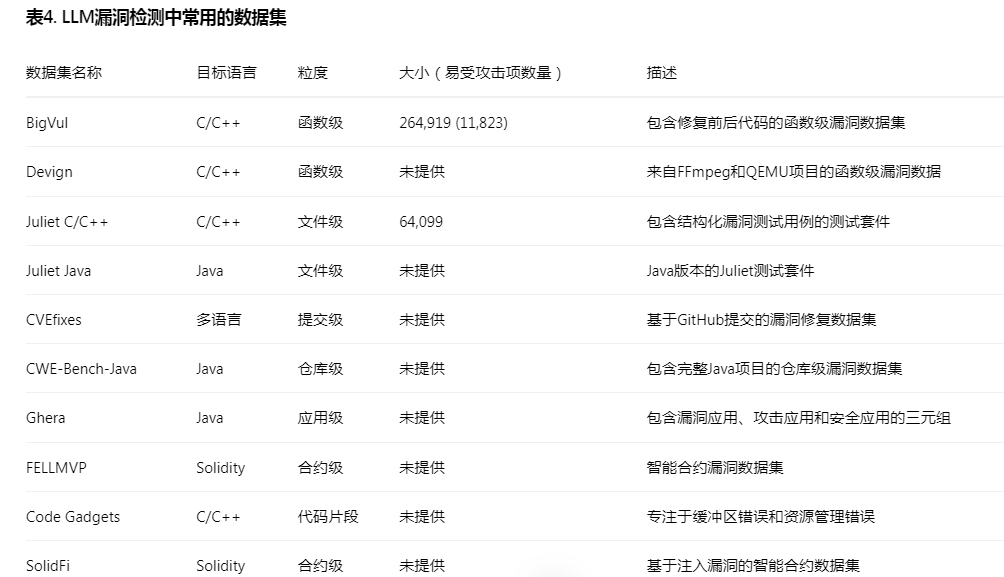Select the 'Ghera' dataset name
This screenshot has height=577, width=1004.
(x=46, y=418)
